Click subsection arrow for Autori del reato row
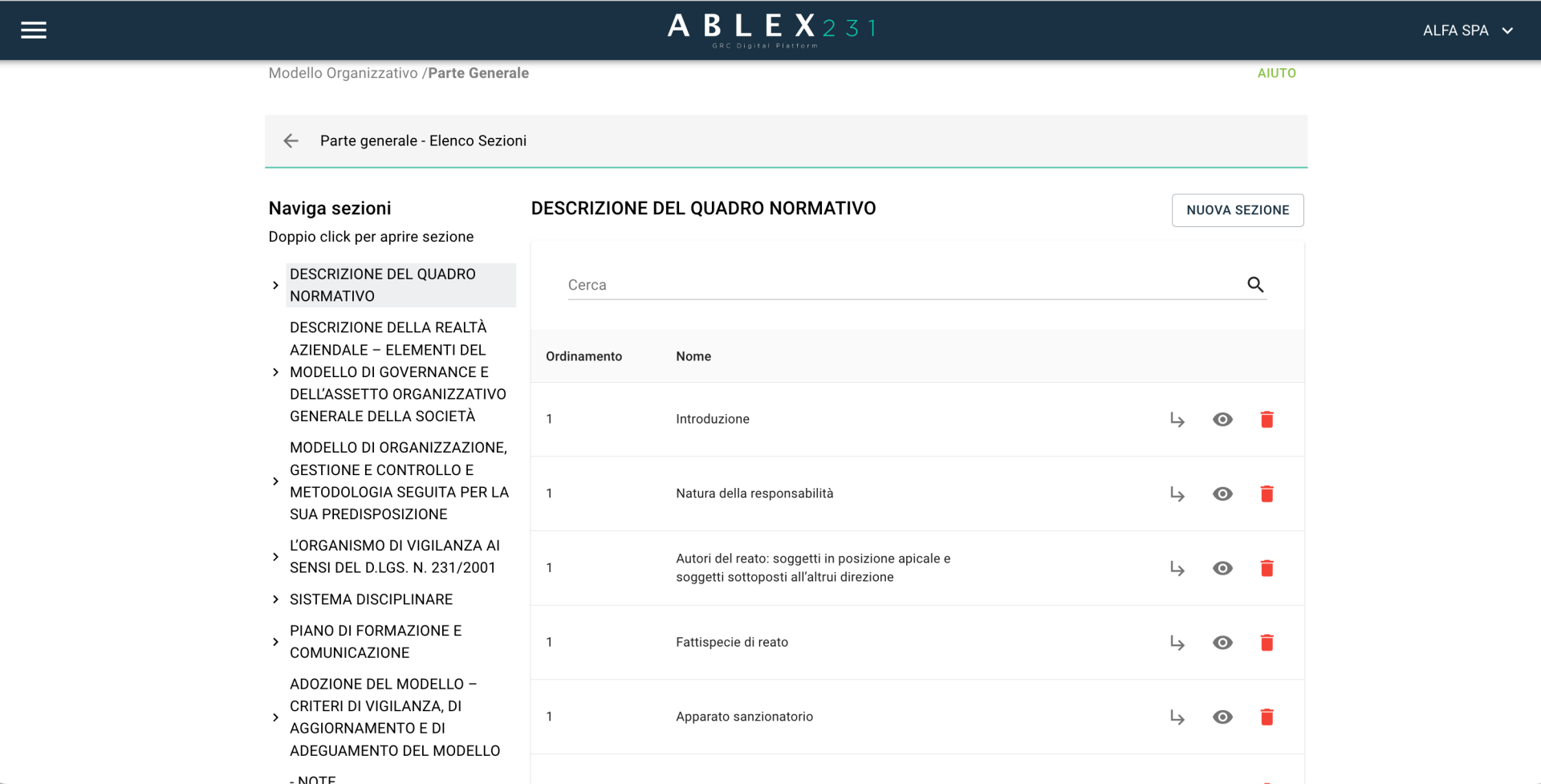This screenshot has width=1541, height=784. click(1177, 569)
